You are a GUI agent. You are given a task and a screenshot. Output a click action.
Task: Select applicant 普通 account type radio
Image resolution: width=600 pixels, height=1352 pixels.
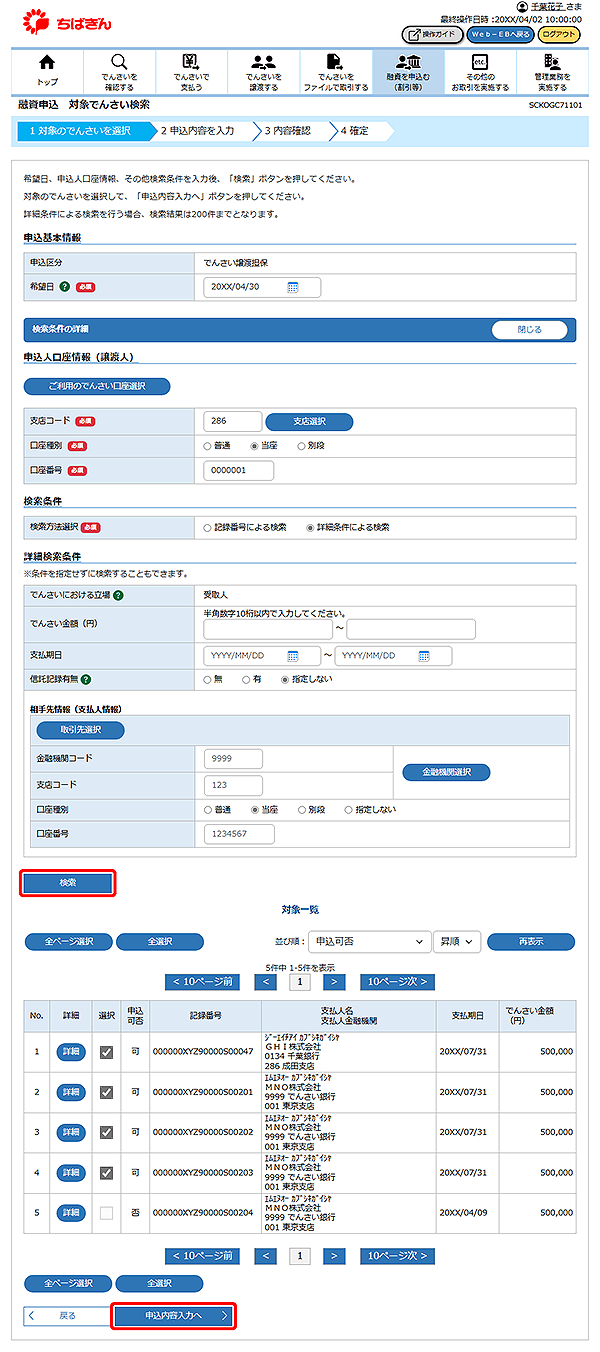(208, 446)
